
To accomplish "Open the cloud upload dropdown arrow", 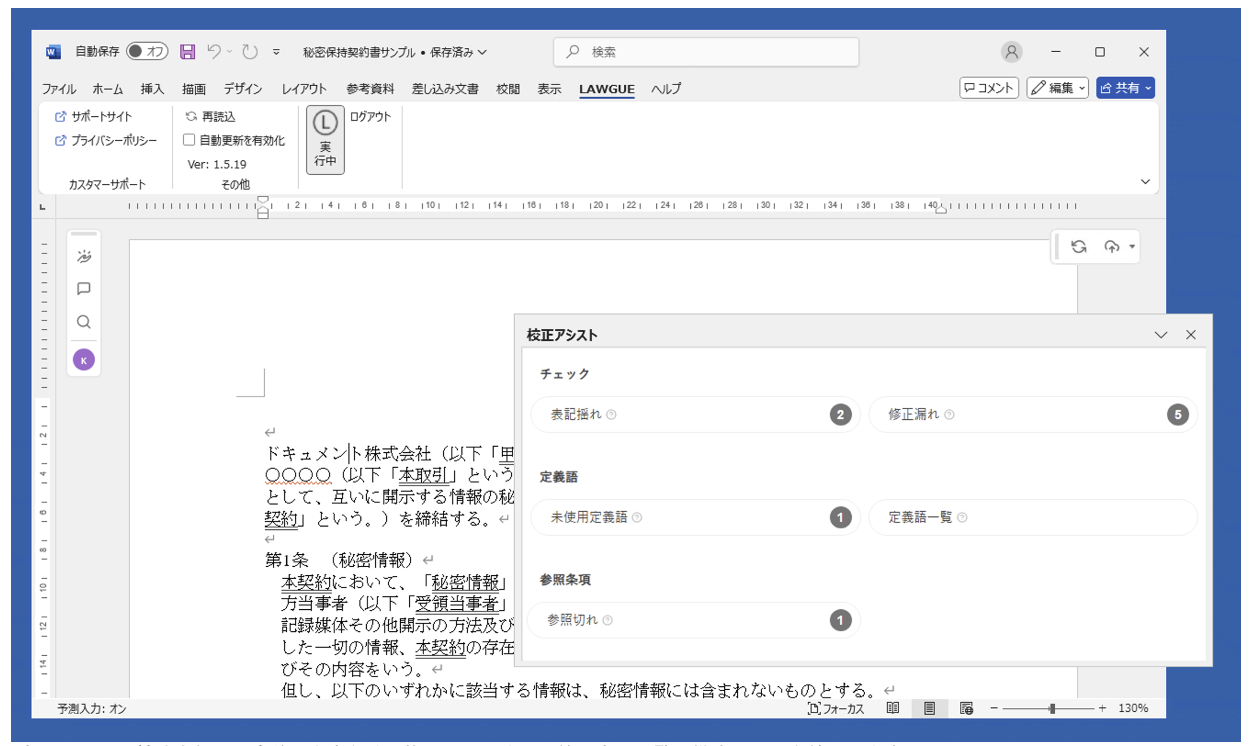I will coord(1132,247).
